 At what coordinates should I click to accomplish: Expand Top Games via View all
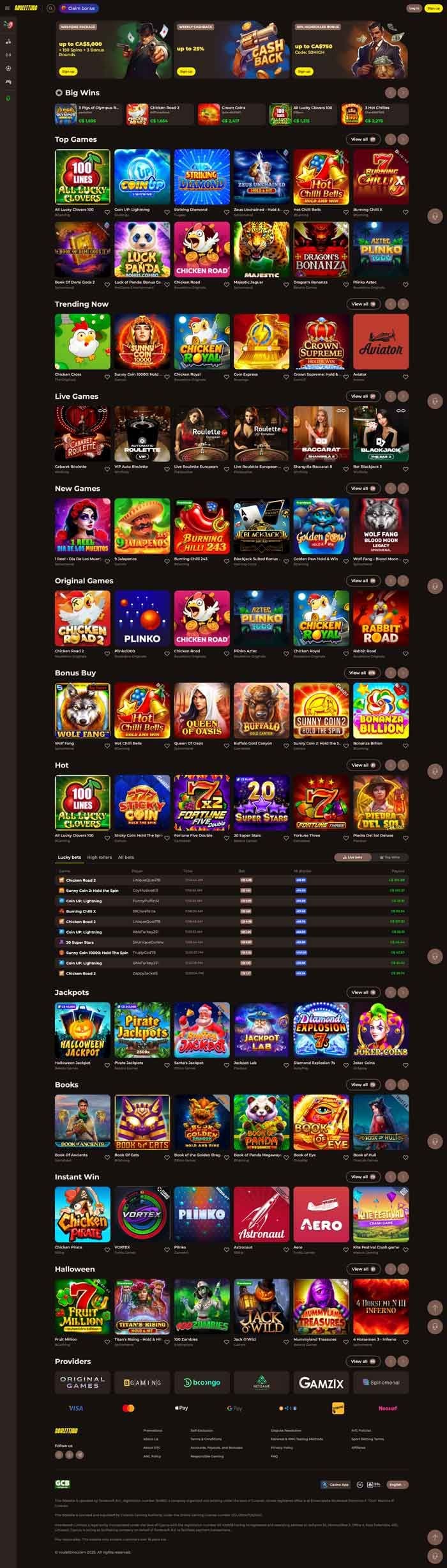[363, 139]
